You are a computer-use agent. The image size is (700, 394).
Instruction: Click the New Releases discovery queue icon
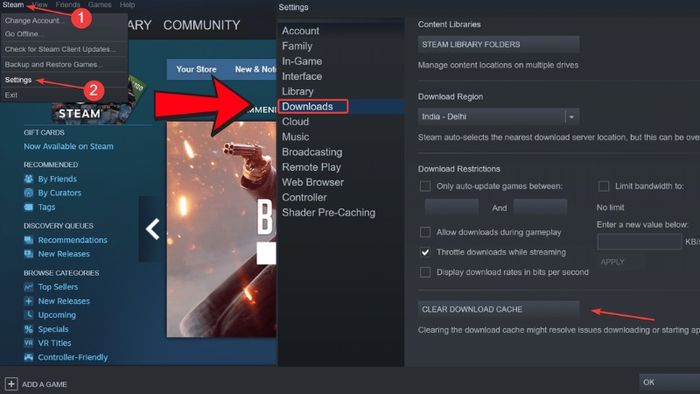pyautogui.click(x=29, y=254)
